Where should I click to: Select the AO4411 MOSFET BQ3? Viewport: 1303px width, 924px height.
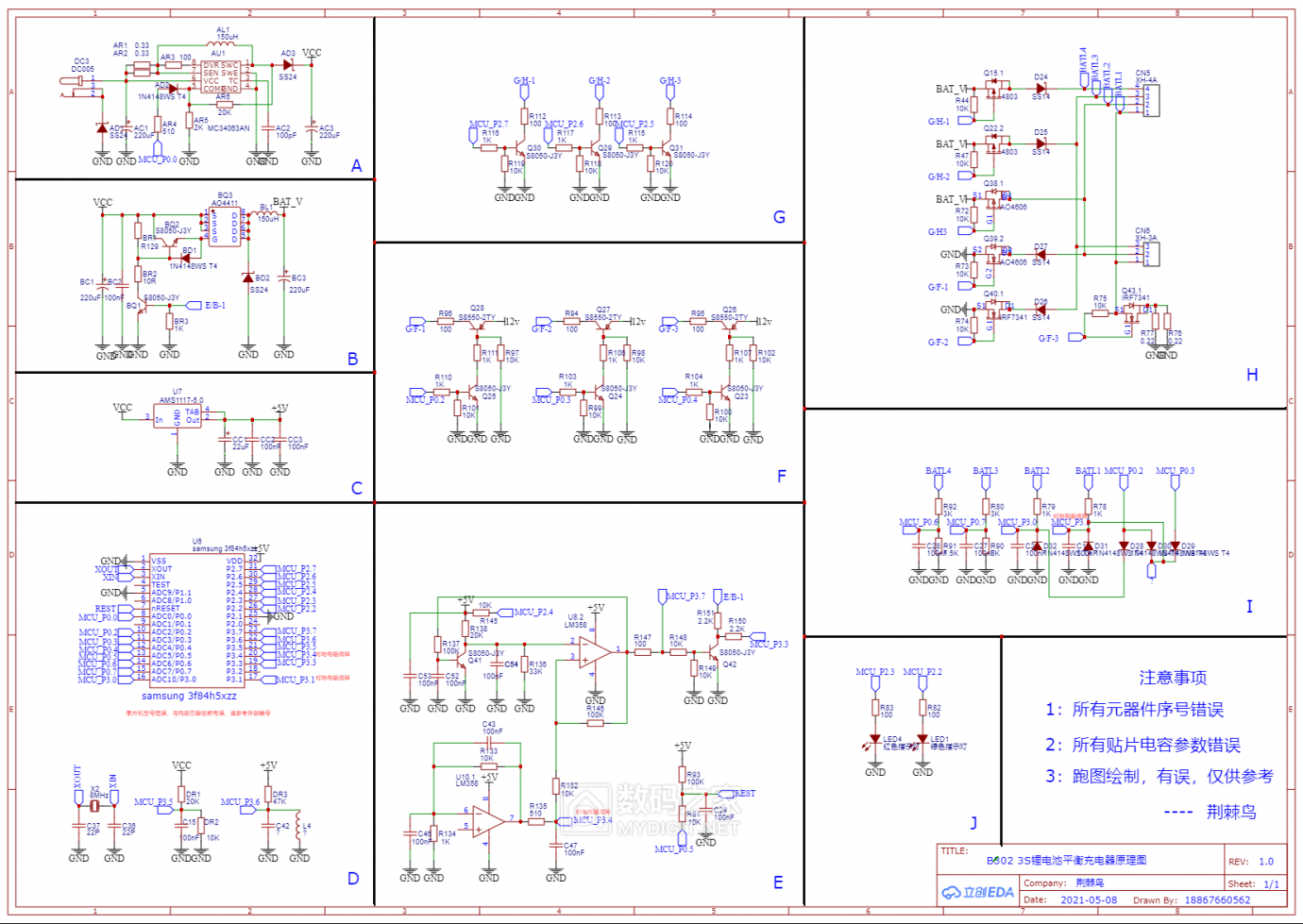point(225,227)
